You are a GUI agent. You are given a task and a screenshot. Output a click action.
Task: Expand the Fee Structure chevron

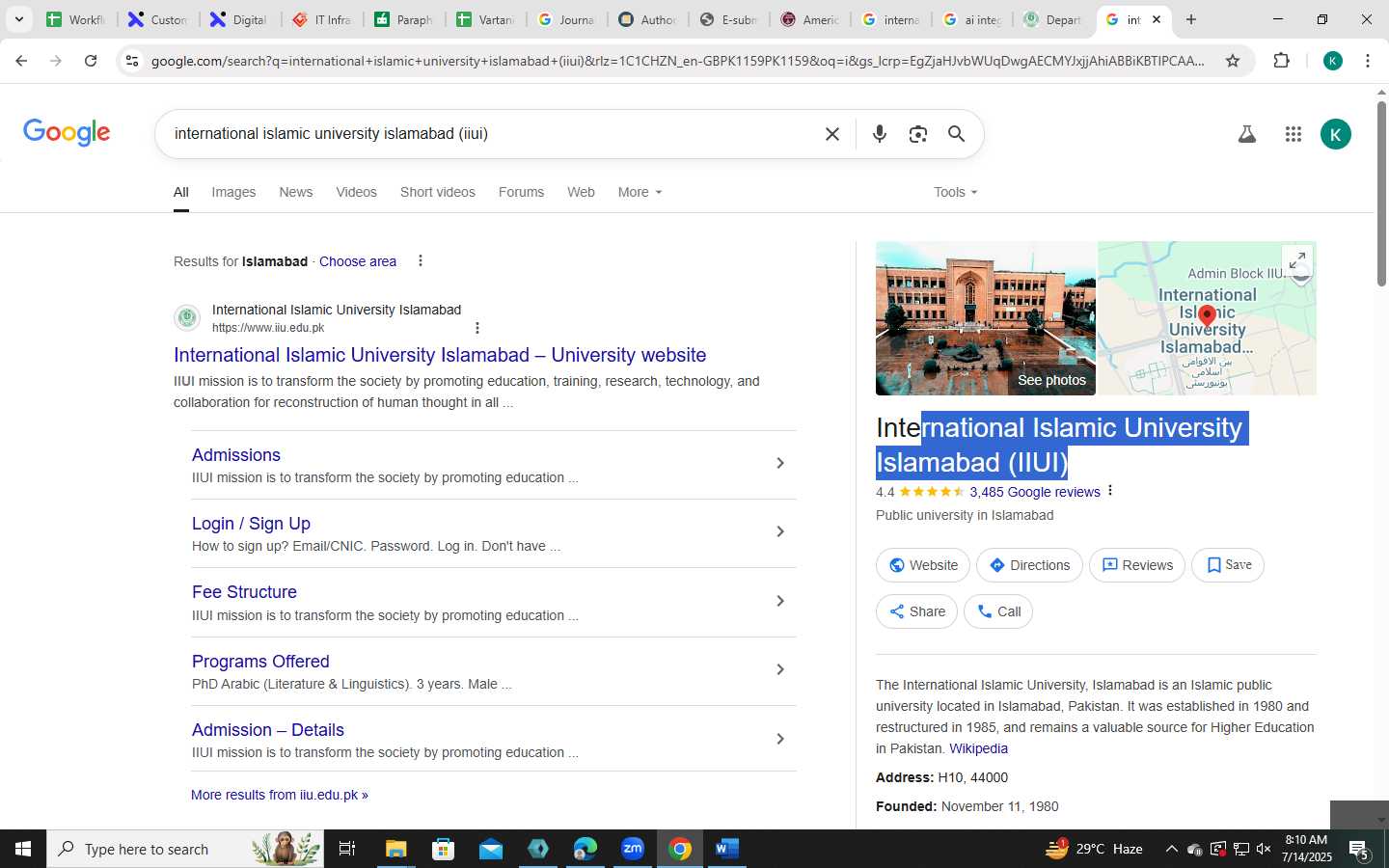pos(780,602)
